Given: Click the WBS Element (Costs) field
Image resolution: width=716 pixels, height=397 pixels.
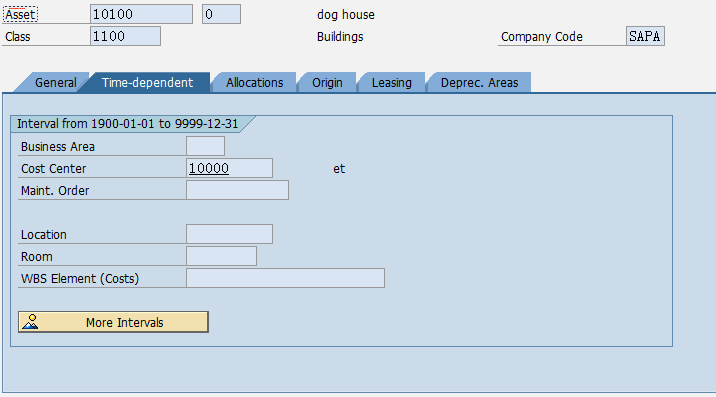Looking at the screenshot, I should [285, 278].
